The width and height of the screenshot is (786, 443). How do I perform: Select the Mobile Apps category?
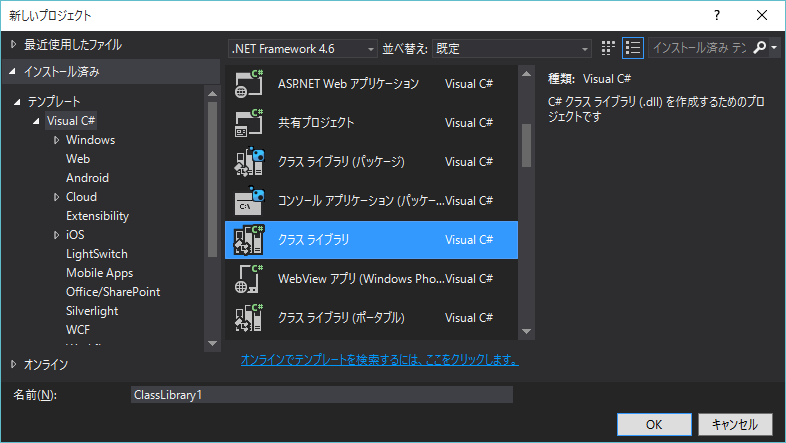(99, 273)
